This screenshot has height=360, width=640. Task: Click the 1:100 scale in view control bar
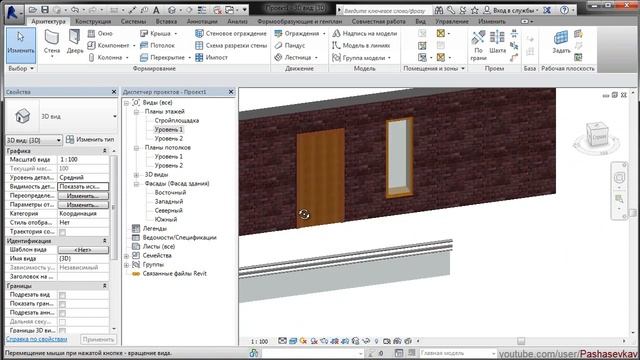259,342
